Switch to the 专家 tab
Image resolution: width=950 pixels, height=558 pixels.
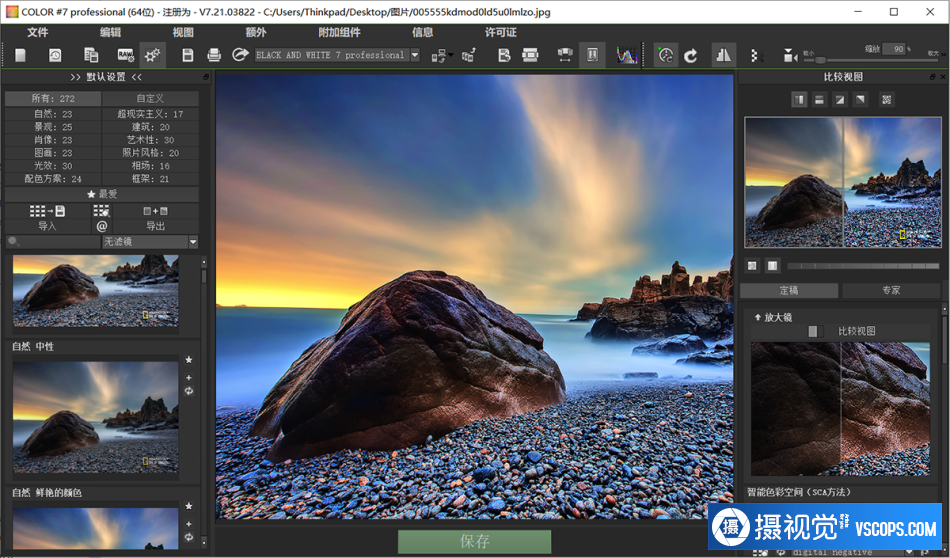tap(891, 290)
